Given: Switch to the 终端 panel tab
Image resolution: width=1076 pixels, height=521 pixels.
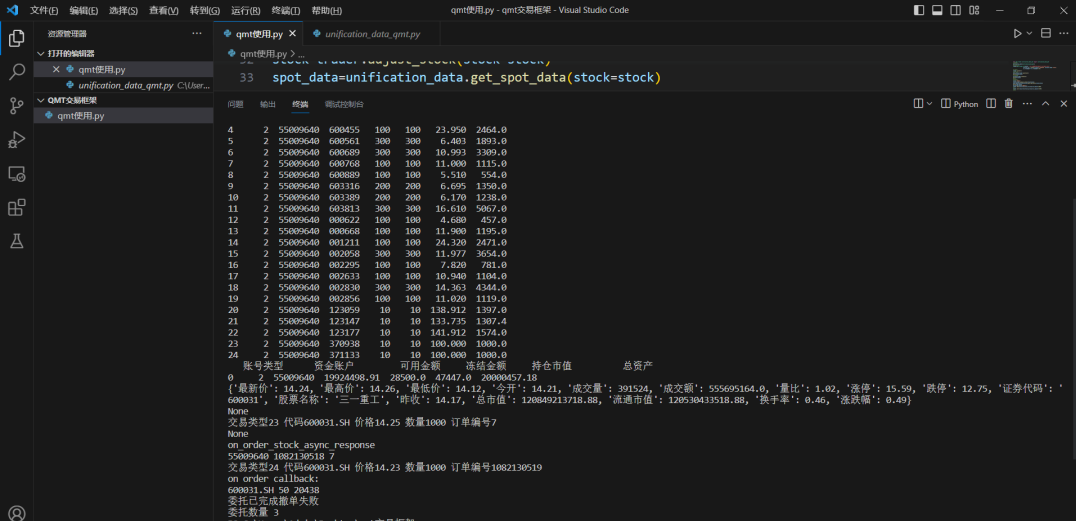Looking at the screenshot, I should click(x=300, y=104).
